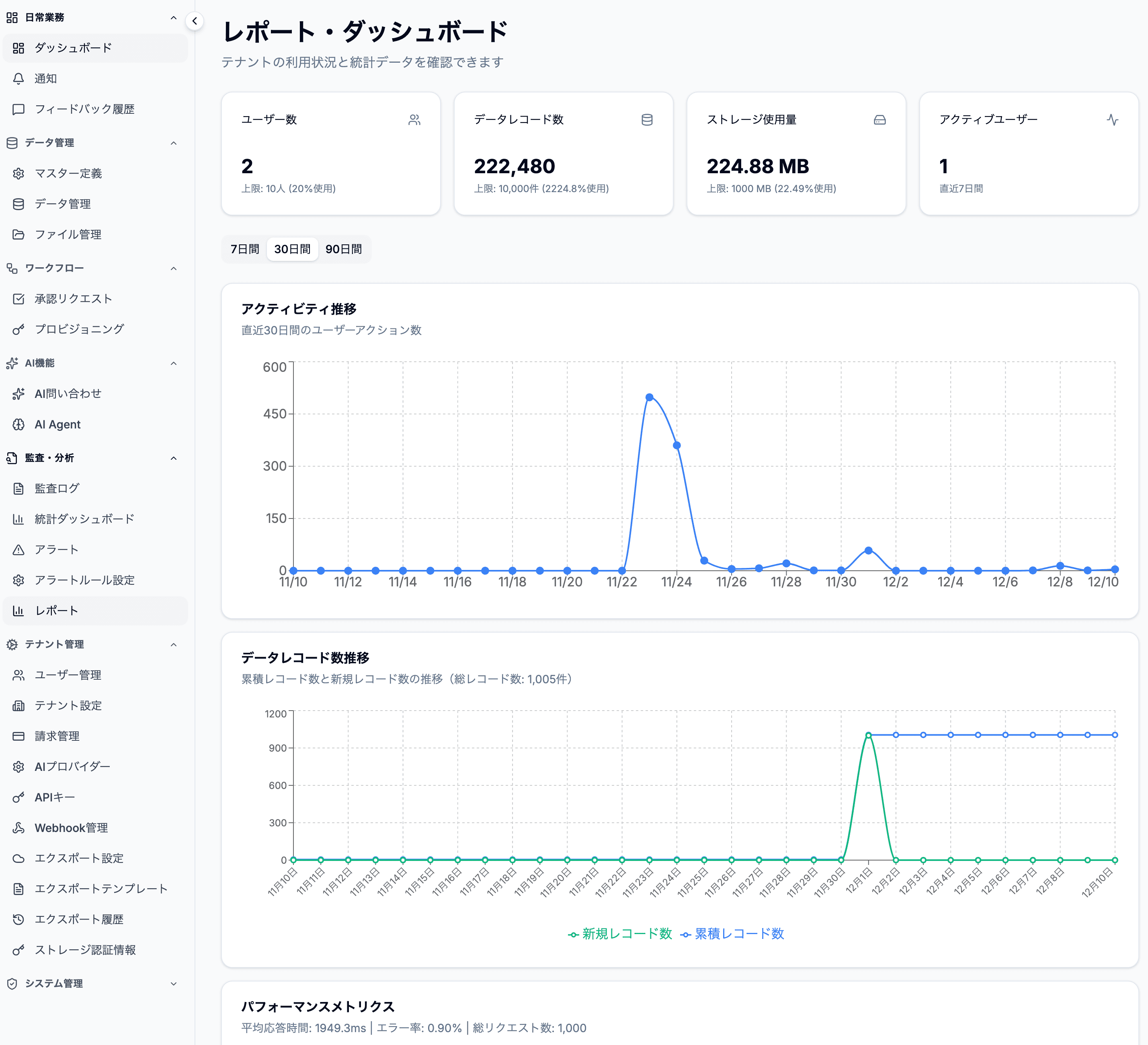Image resolution: width=1148 pixels, height=1045 pixels.
Task: Click activity pulse icon on アクティブユーザー card
Action: (x=1112, y=120)
